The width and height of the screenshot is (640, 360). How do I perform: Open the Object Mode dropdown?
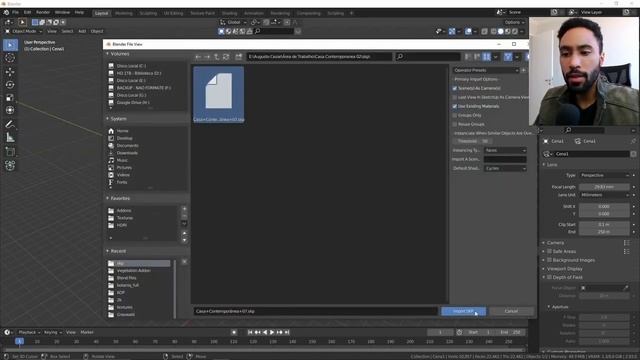pyautogui.click(x=24, y=31)
